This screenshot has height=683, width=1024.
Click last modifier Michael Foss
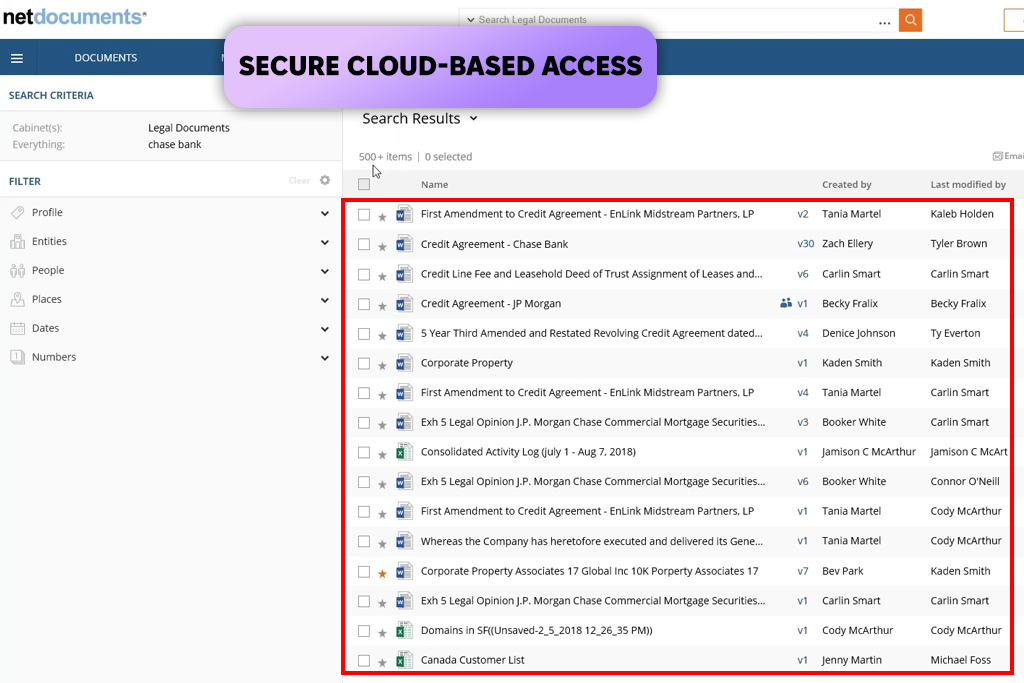961,660
